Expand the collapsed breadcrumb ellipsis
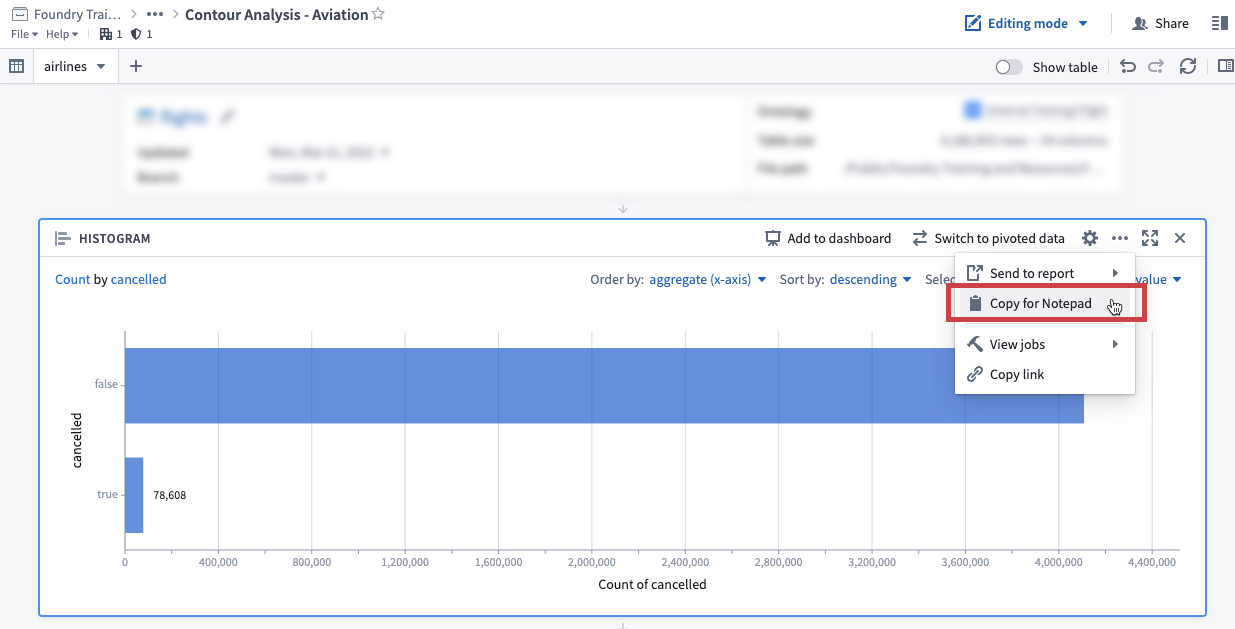 coord(155,15)
